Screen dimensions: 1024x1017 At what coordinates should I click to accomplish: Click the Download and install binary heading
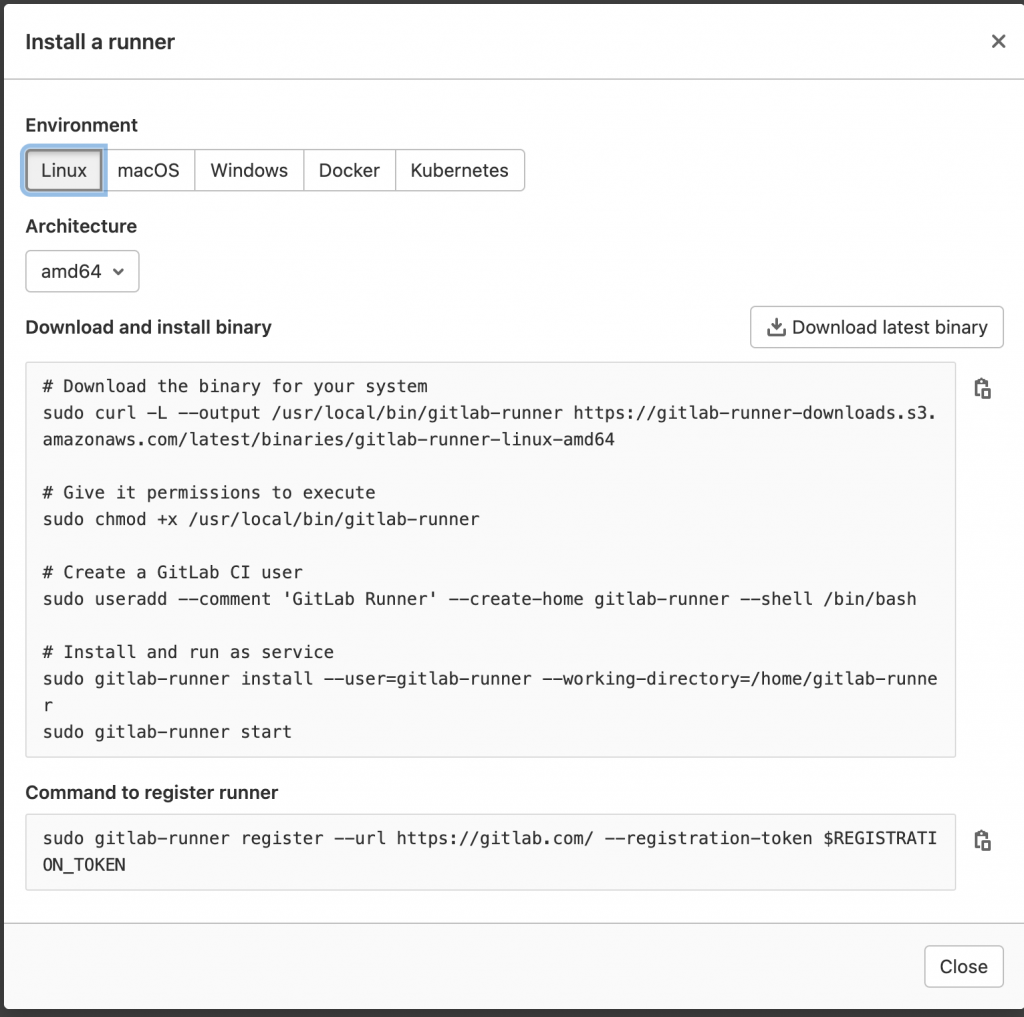point(148,327)
